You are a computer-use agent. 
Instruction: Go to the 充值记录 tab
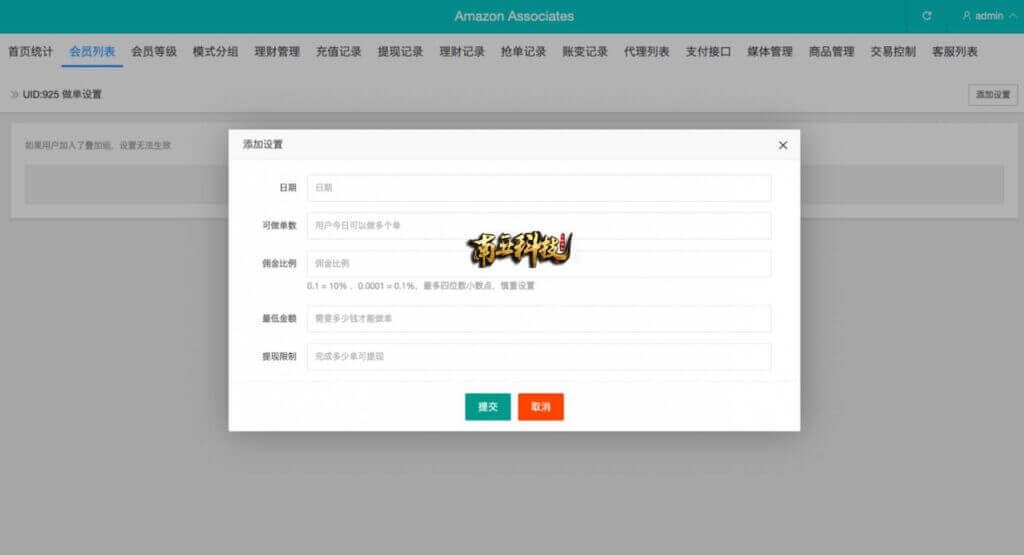[x=338, y=52]
